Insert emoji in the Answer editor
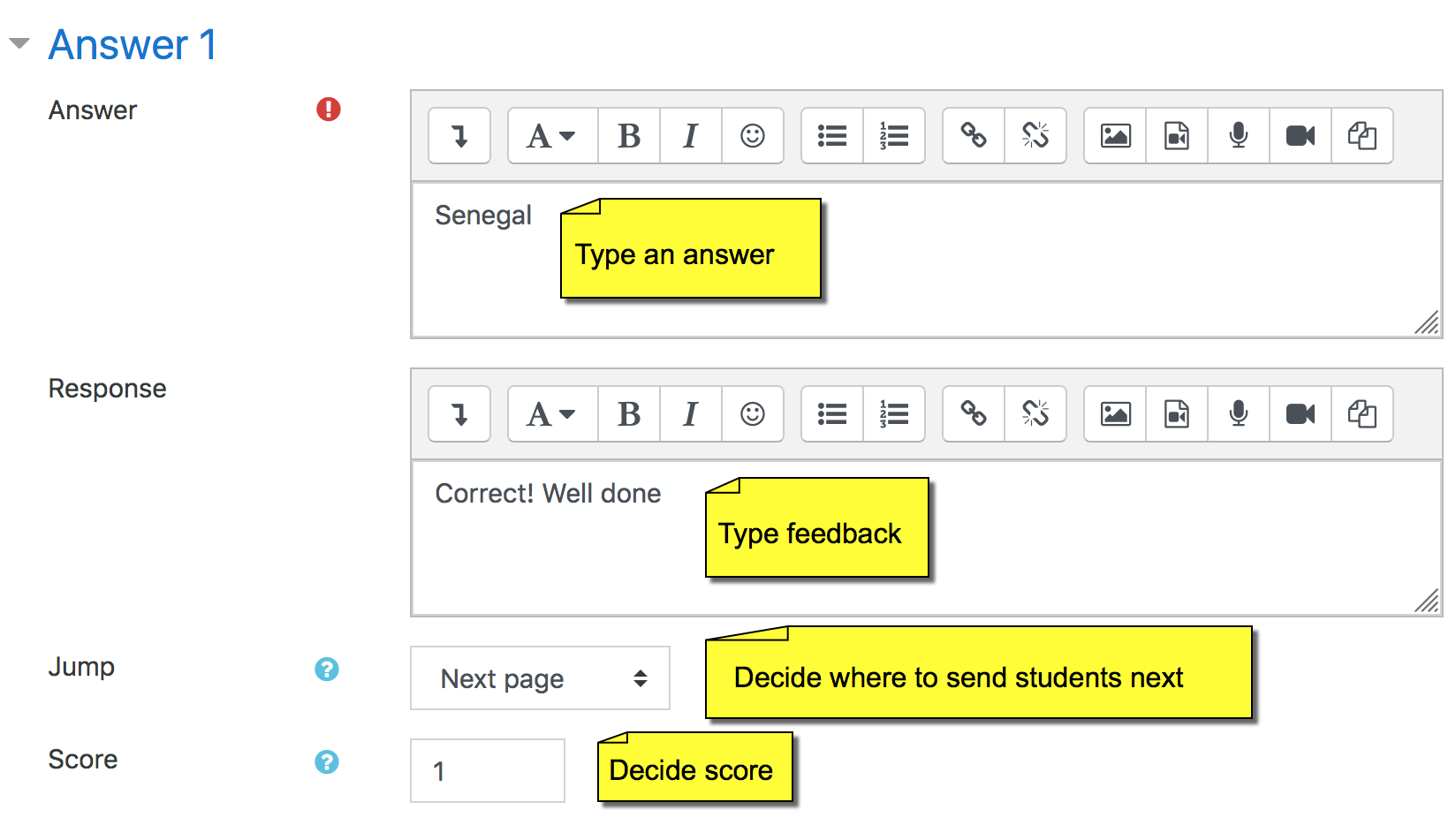Image resolution: width=1456 pixels, height=825 pixels. [753, 136]
